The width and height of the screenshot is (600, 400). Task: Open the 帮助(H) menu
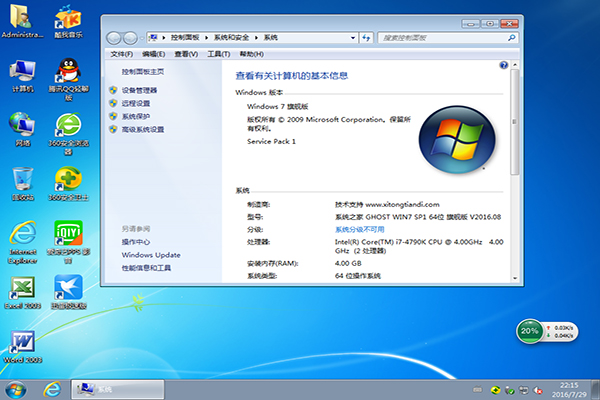tap(251, 54)
